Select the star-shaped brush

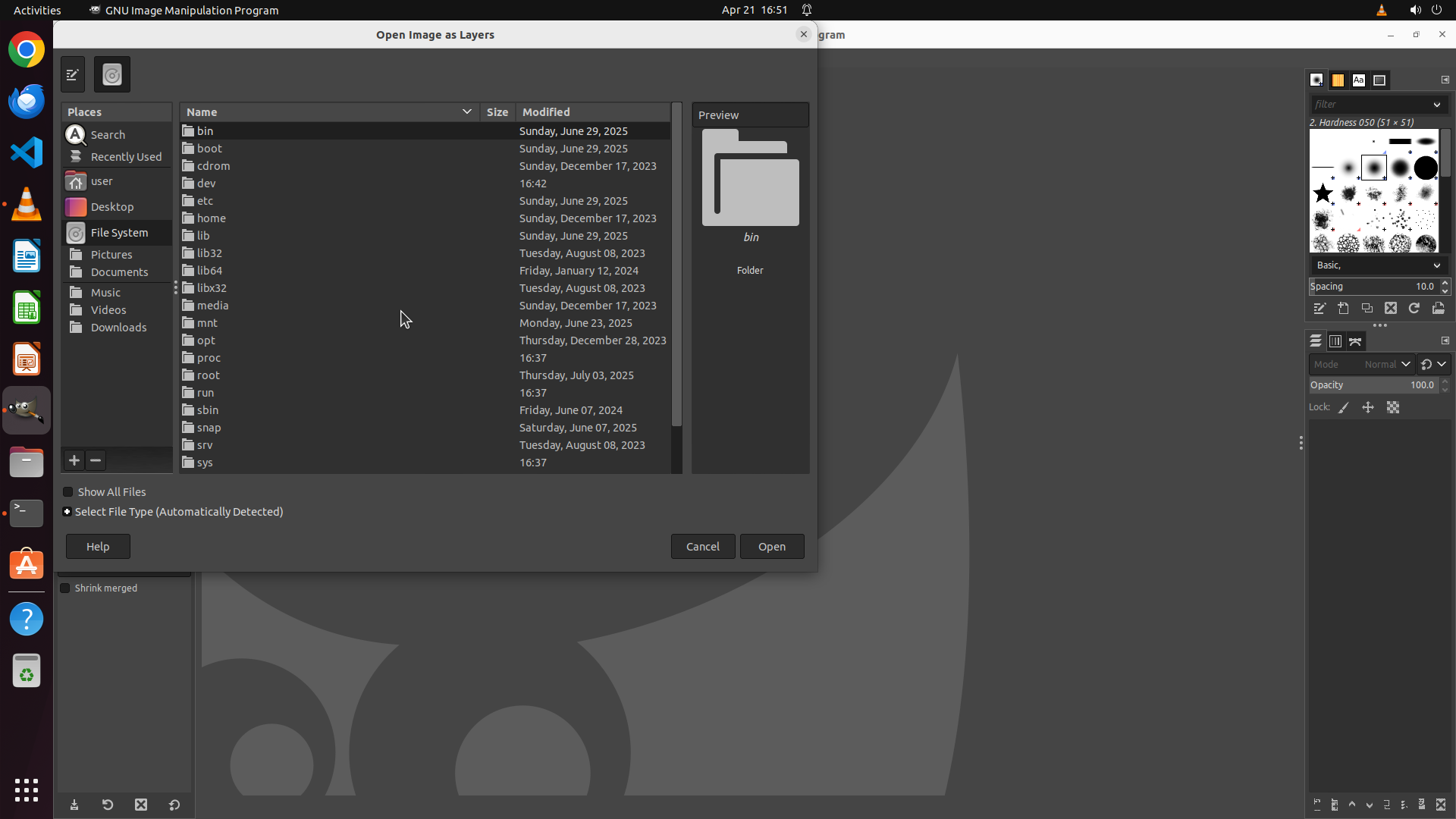pos(1323,193)
